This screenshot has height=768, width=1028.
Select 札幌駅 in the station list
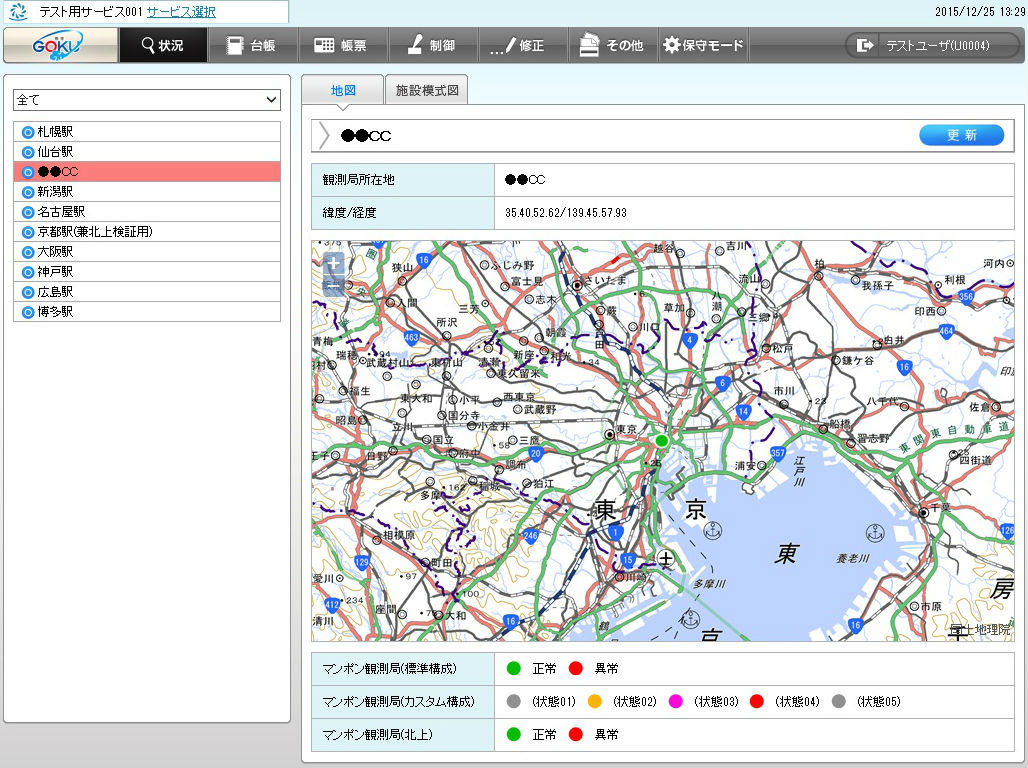click(x=56, y=131)
